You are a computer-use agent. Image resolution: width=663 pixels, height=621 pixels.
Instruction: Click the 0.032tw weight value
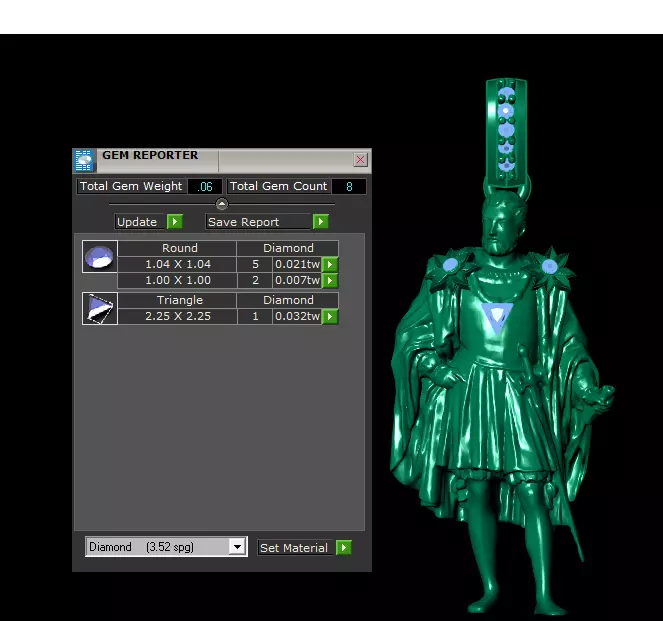297,316
